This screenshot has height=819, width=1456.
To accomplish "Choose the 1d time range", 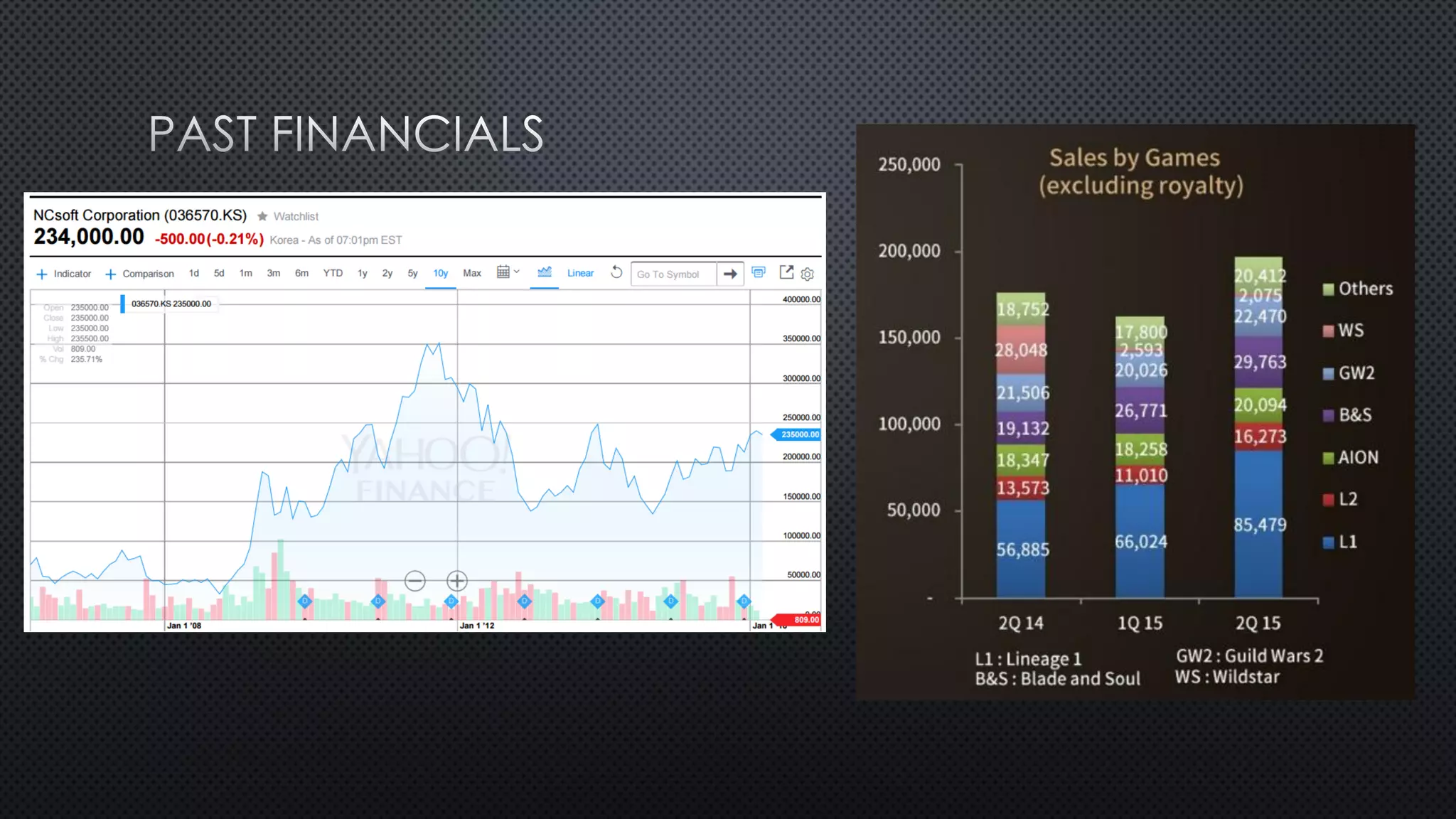I will pos(194,273).
